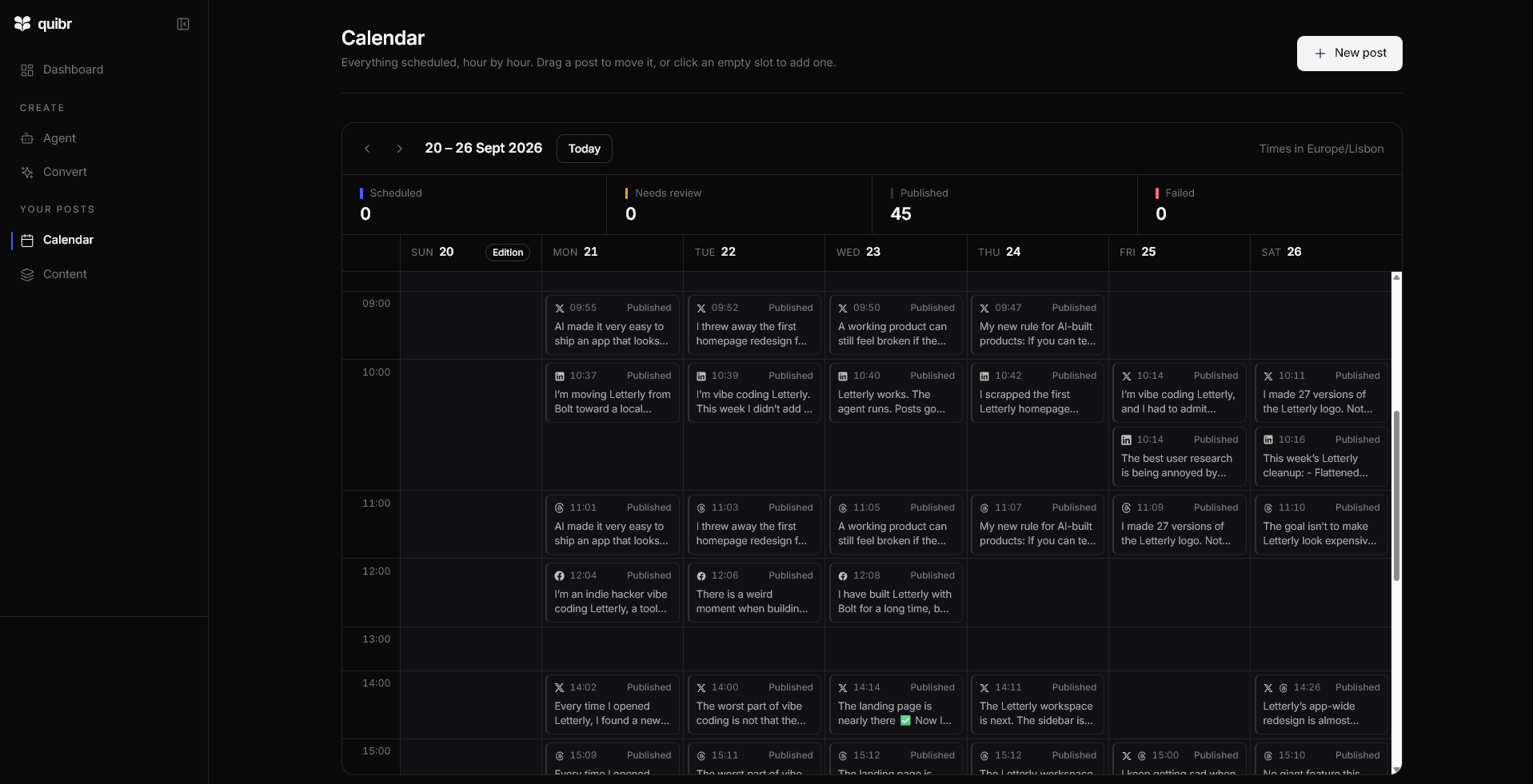Click the Calendar icon in the sidebar
The height and width of the screenshot is (784, 1533).
[x=27, y=241]
